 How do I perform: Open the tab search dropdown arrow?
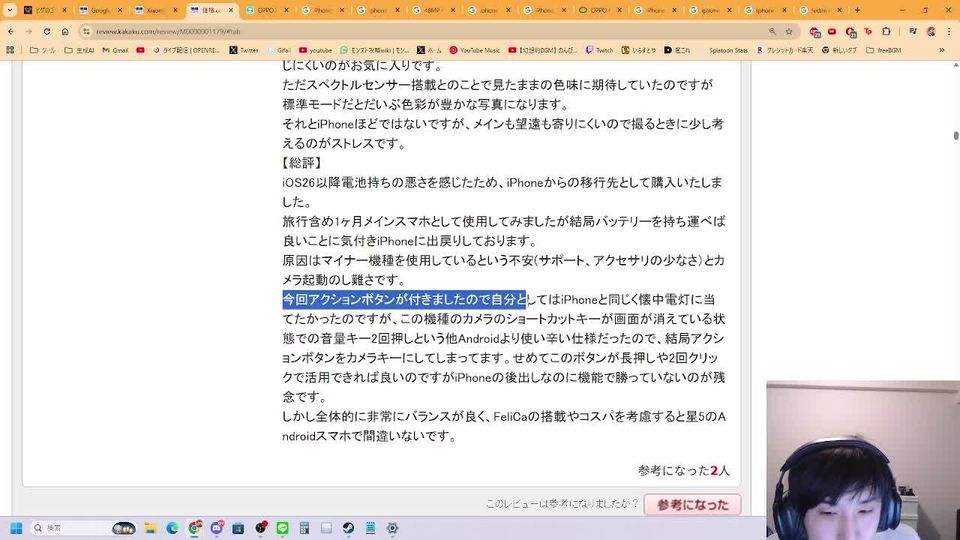pos(10,10)
